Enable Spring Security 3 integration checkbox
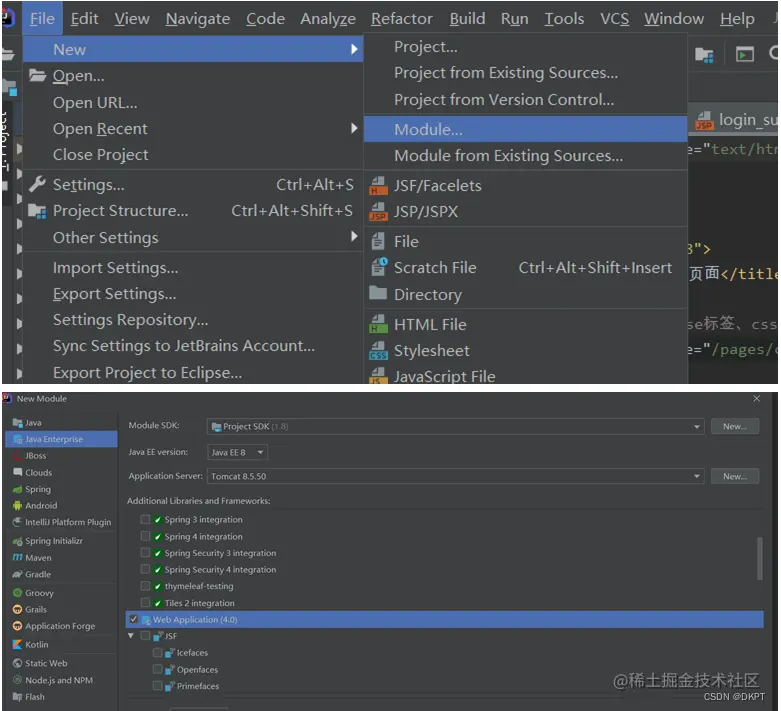 (x=145, y=553)
